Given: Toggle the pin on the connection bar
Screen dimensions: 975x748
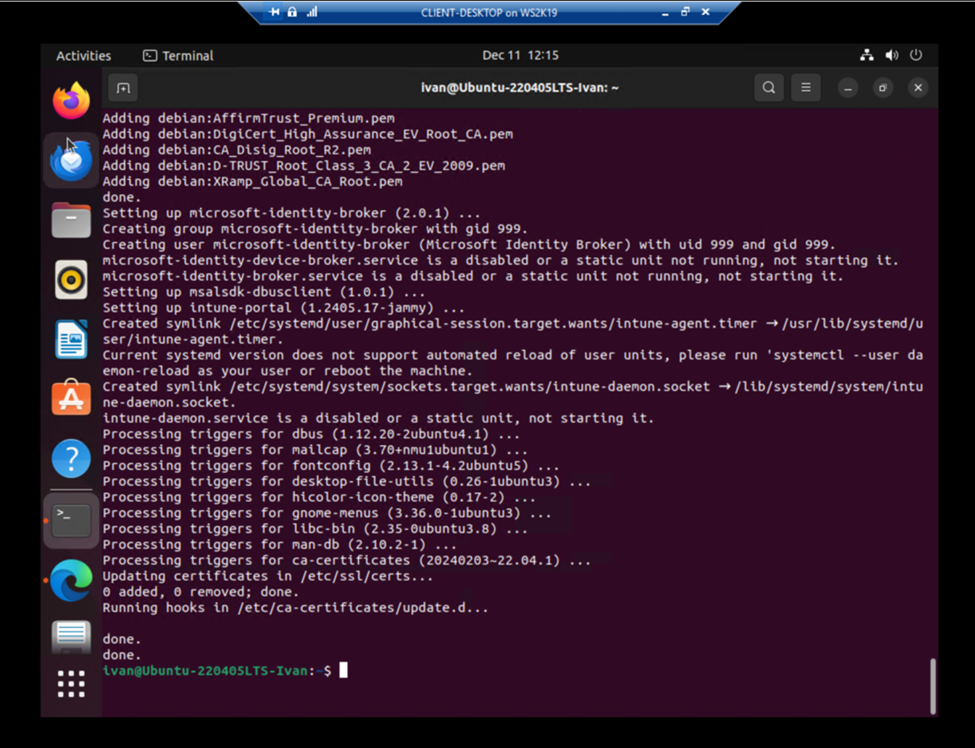Looking at the screenshot, I should [275, 12].
